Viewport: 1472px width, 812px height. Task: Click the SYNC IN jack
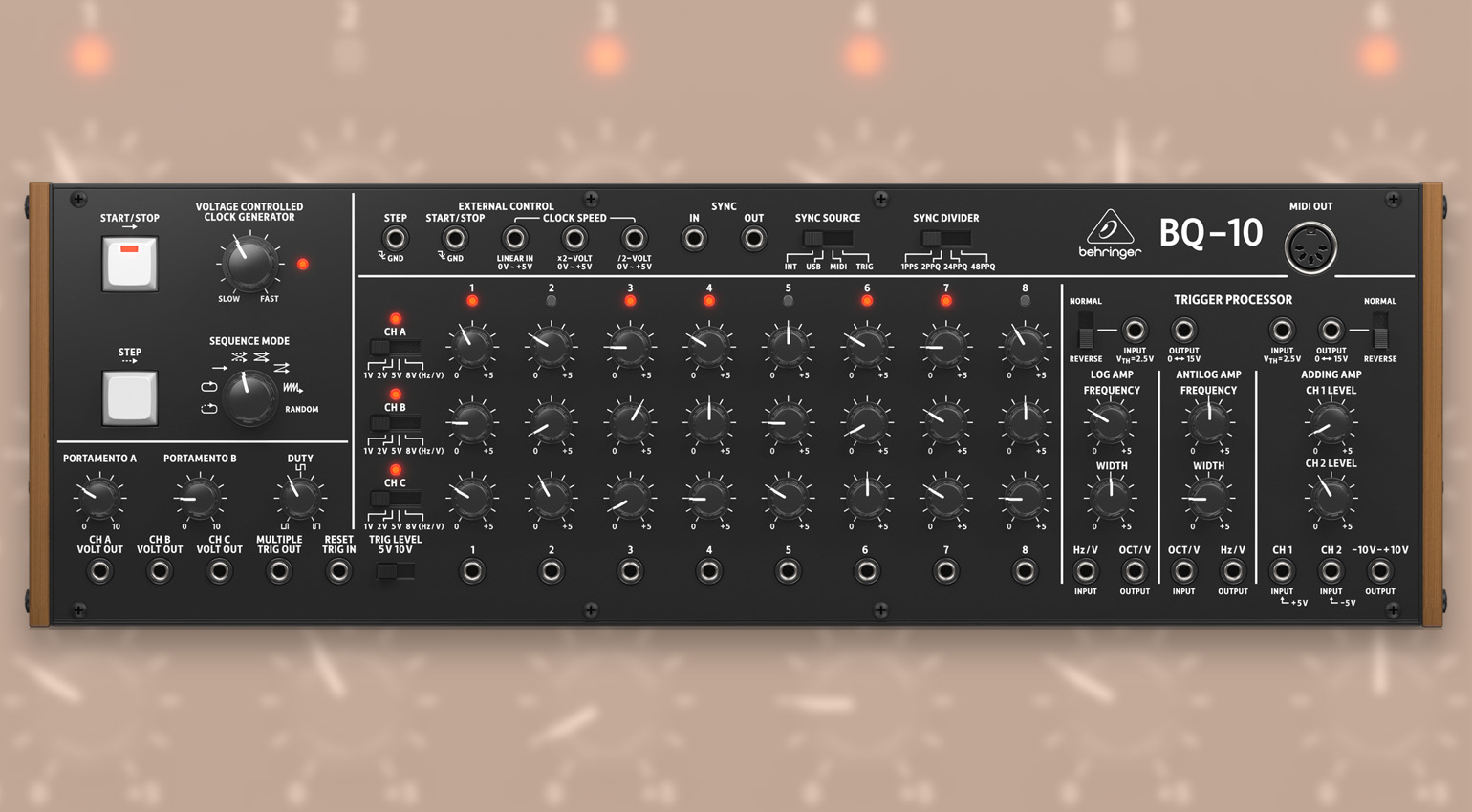[x=694, y=239]
